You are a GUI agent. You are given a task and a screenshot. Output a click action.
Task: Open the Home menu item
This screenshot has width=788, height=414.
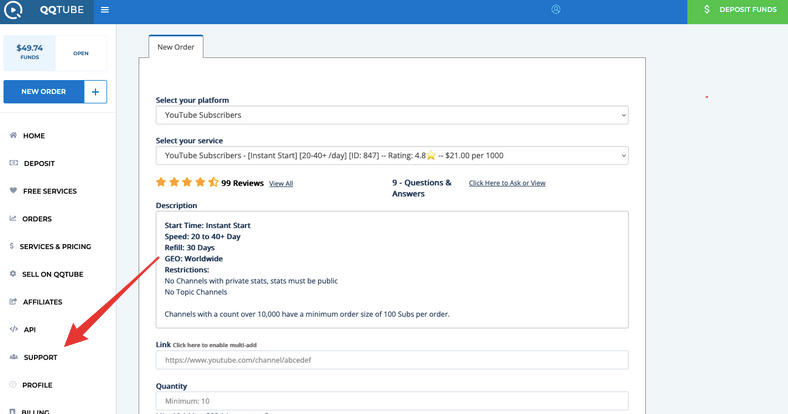point(34,136)
